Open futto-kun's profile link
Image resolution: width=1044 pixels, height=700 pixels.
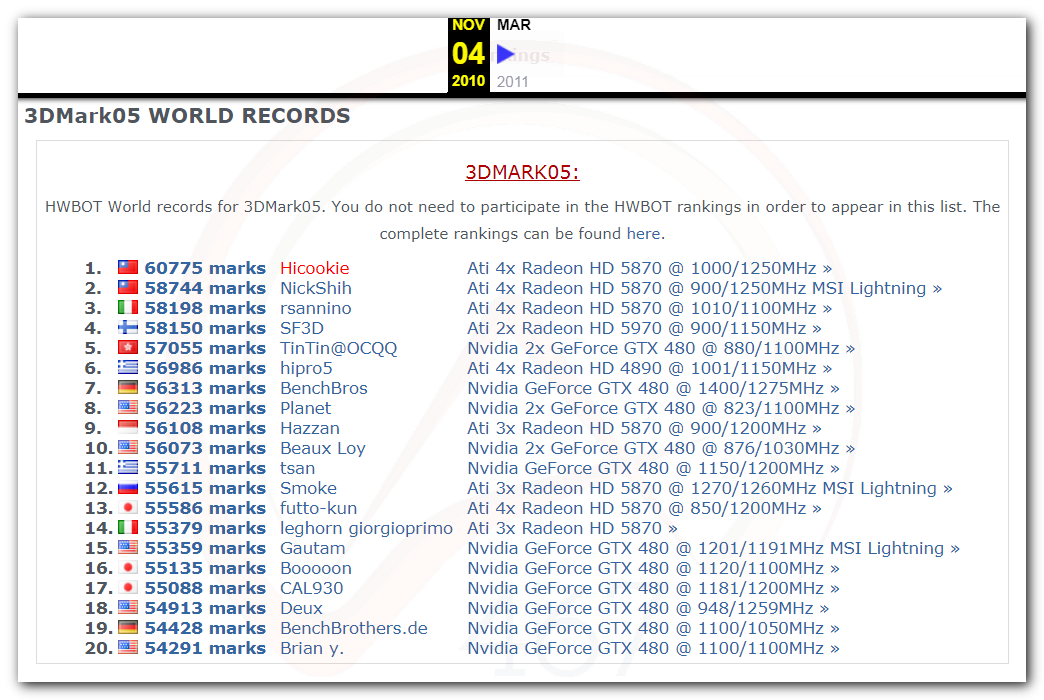tap(318, 508)
